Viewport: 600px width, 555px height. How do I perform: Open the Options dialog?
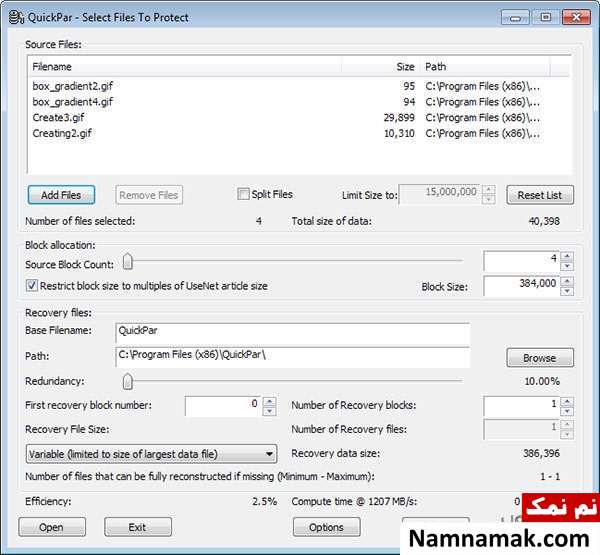point(326,527)
